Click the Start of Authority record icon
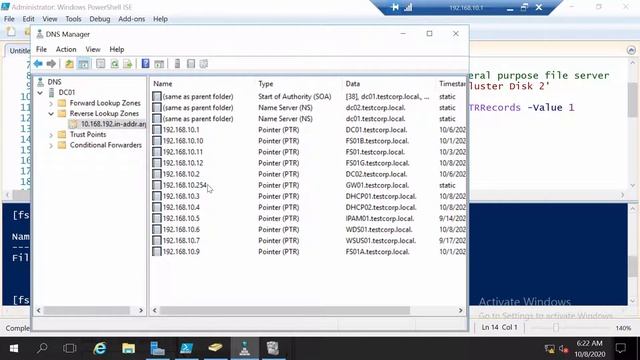The image size is (640, 360). click(x=157, y=97)
